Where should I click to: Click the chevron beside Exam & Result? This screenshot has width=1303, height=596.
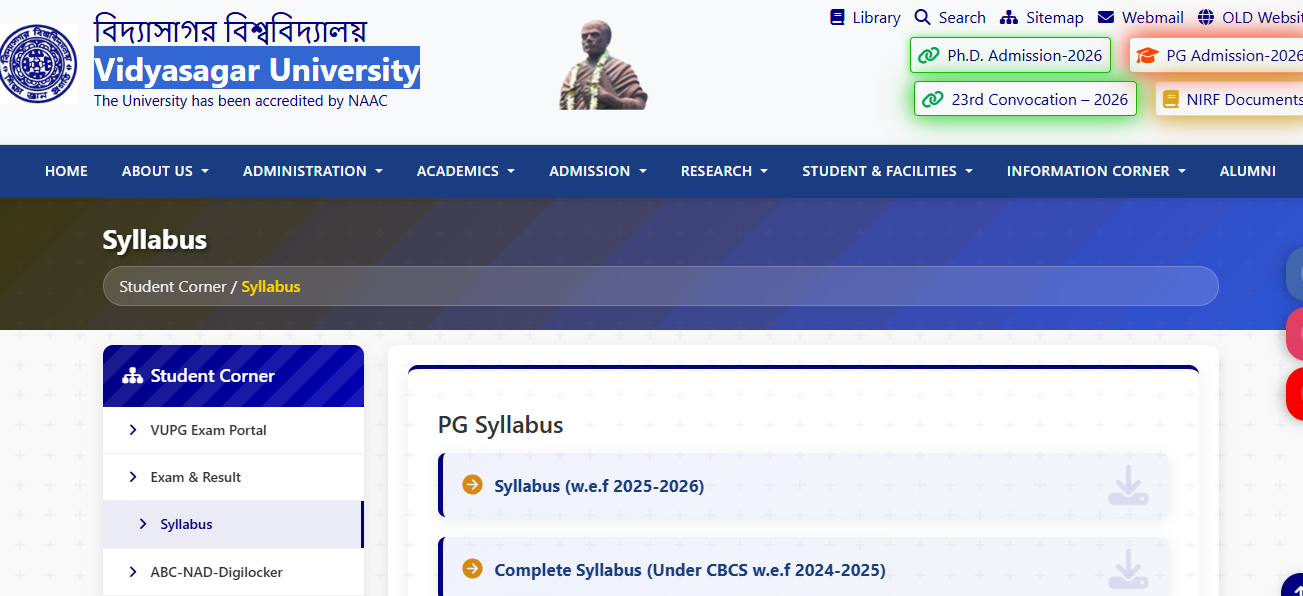click(x=133, y=477)
